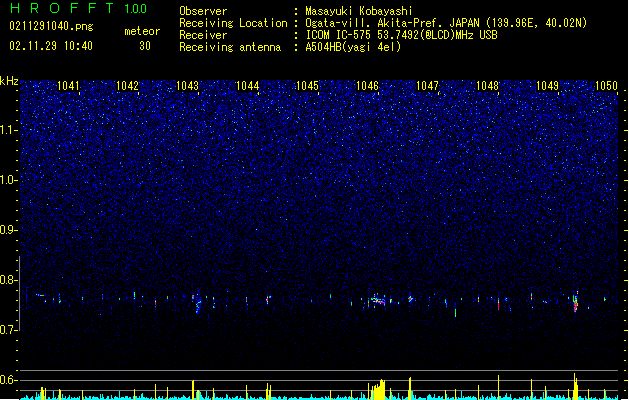
Task: Click the 'Receiving antenna' label
Action: click(230, 47)
